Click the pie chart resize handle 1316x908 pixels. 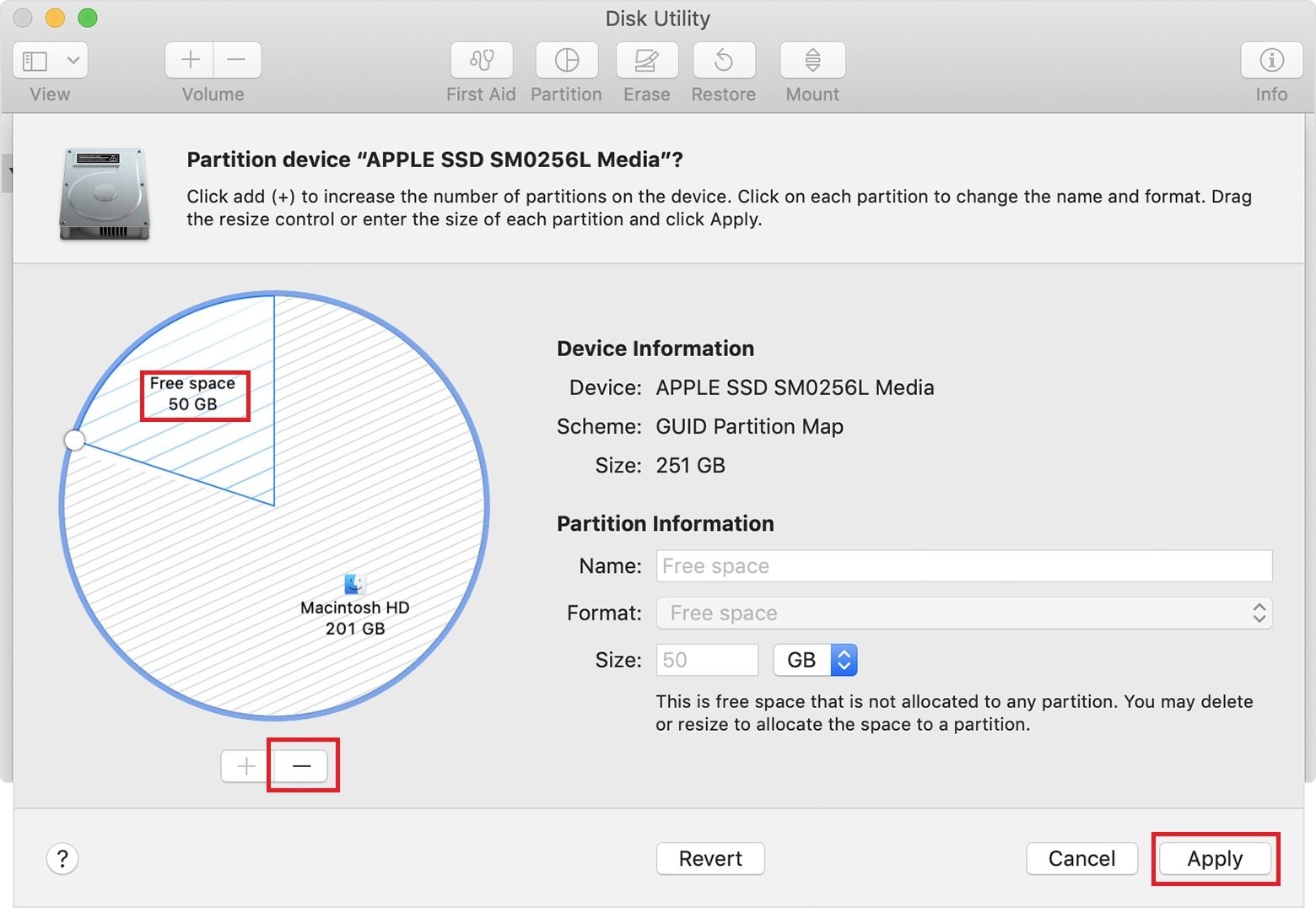[74, 440]
